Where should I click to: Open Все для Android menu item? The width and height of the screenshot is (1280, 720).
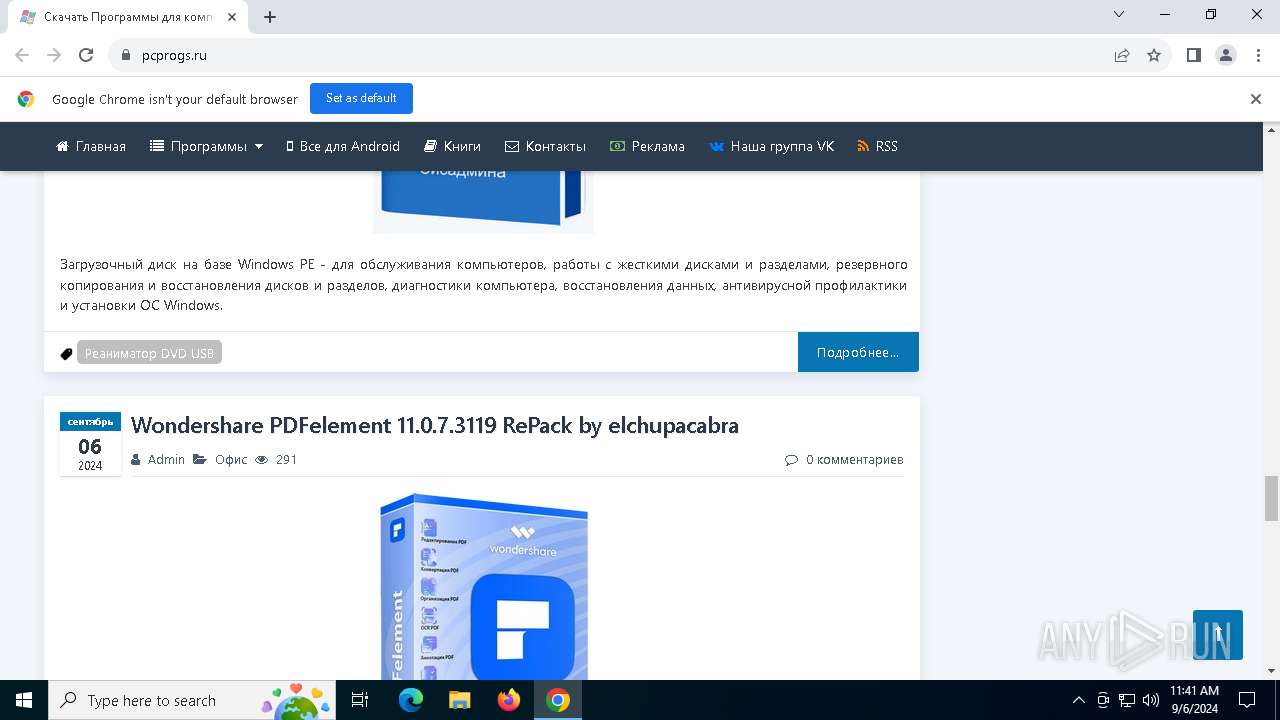tap(343, 146)
